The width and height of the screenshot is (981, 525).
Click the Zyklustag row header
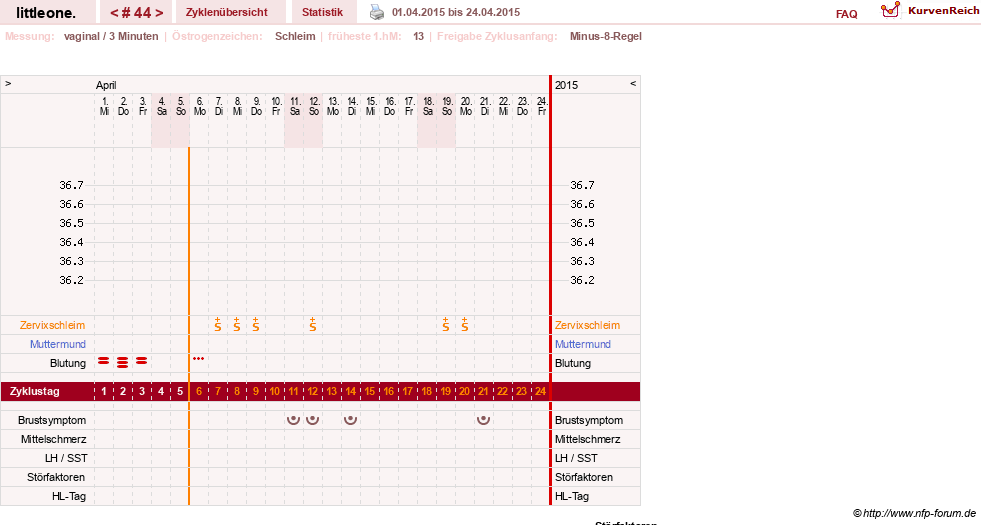pyautogui.click(x=34, y=391)
